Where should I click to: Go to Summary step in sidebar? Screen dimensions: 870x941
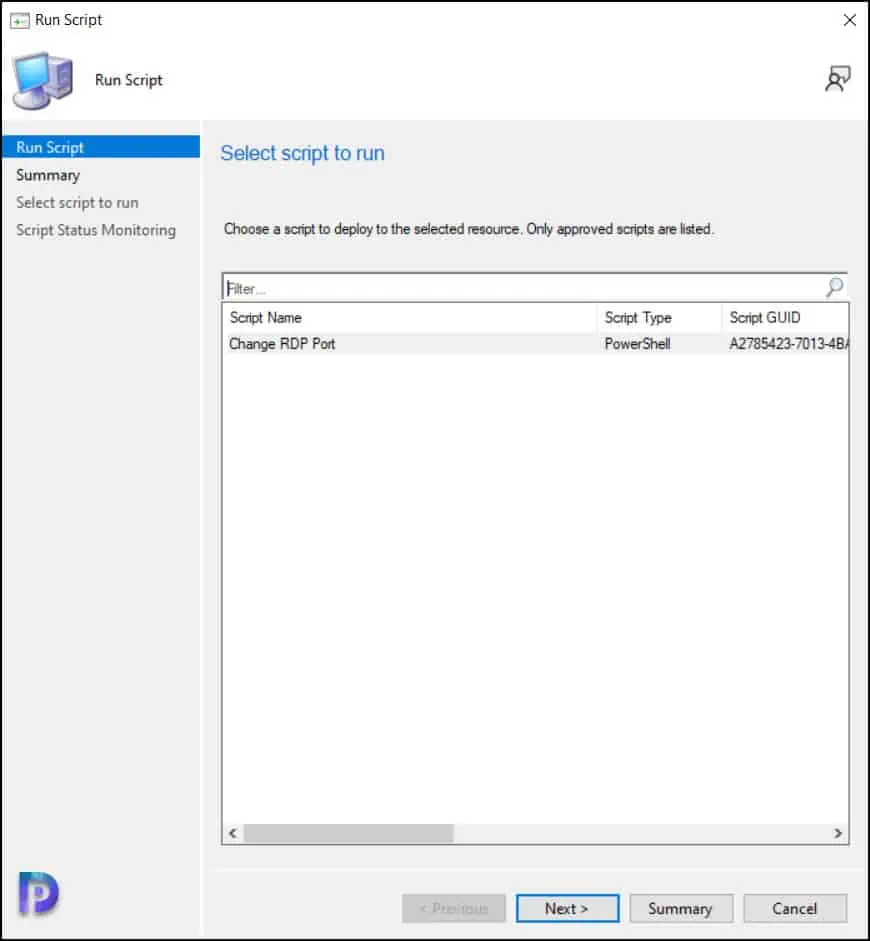tap(48, 175)
